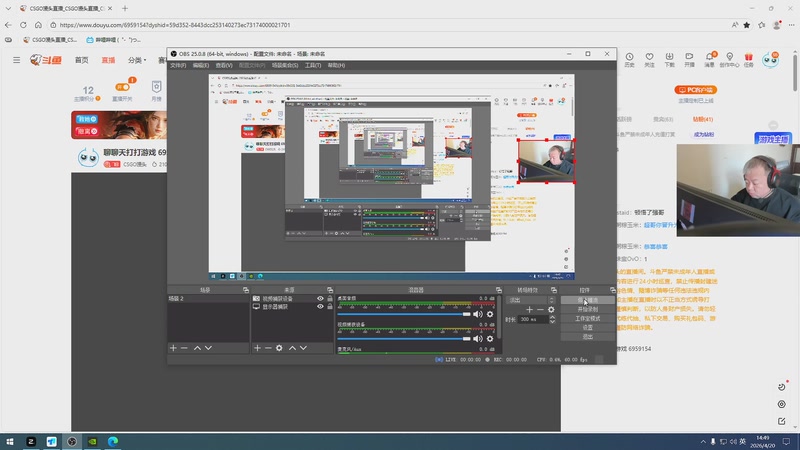This screenshot has width=800, height=450.
Task: Open Douyu follow heart icon
Action: (649, 59)
